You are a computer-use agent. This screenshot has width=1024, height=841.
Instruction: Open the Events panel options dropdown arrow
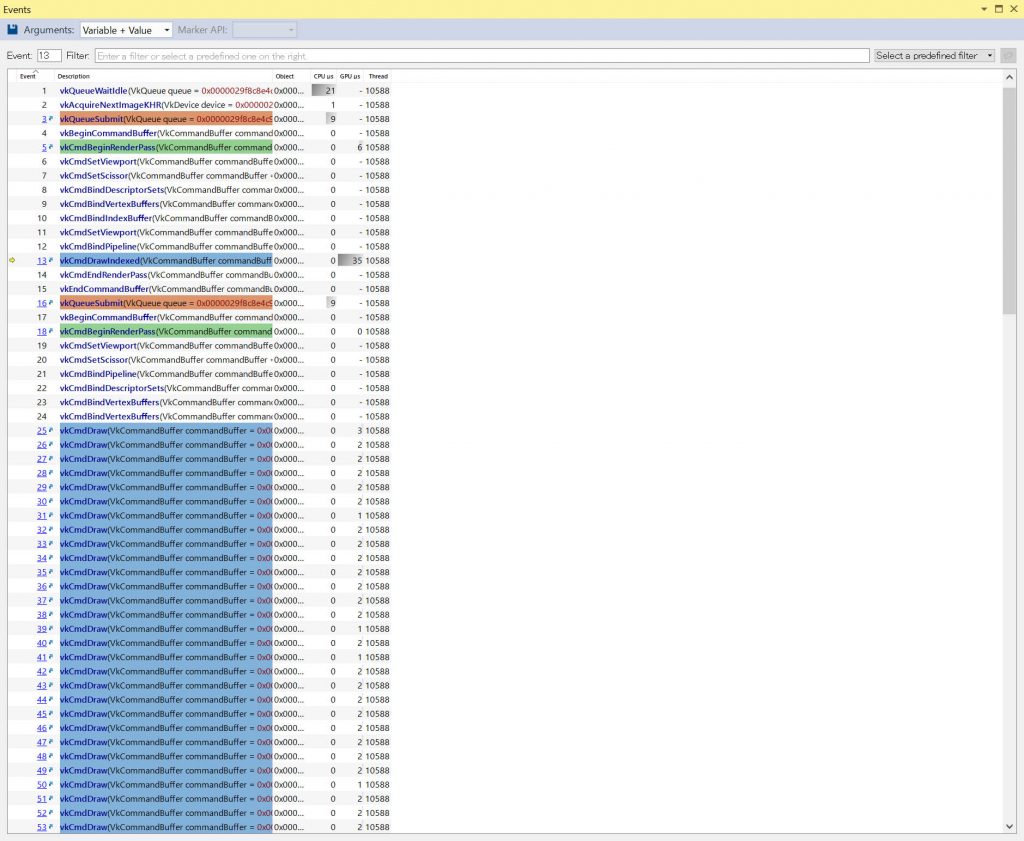click(984, 9)
